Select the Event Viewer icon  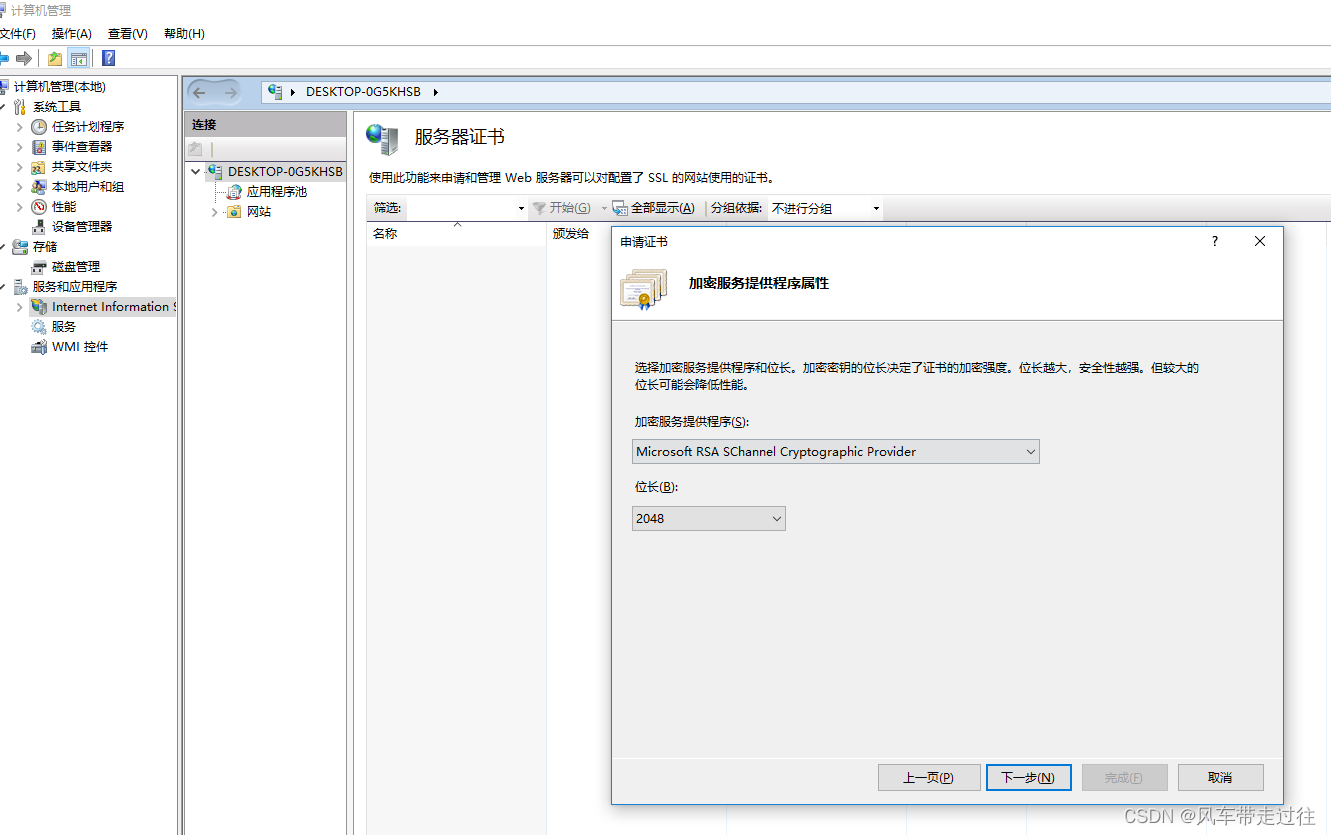39,147
